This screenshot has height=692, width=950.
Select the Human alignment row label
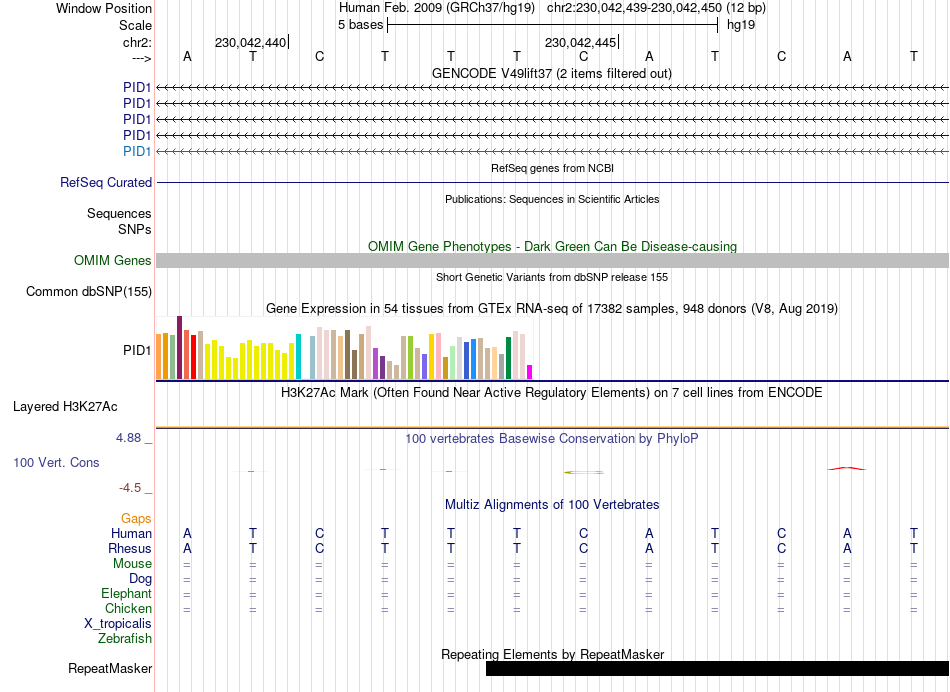(x=131, y=533)
